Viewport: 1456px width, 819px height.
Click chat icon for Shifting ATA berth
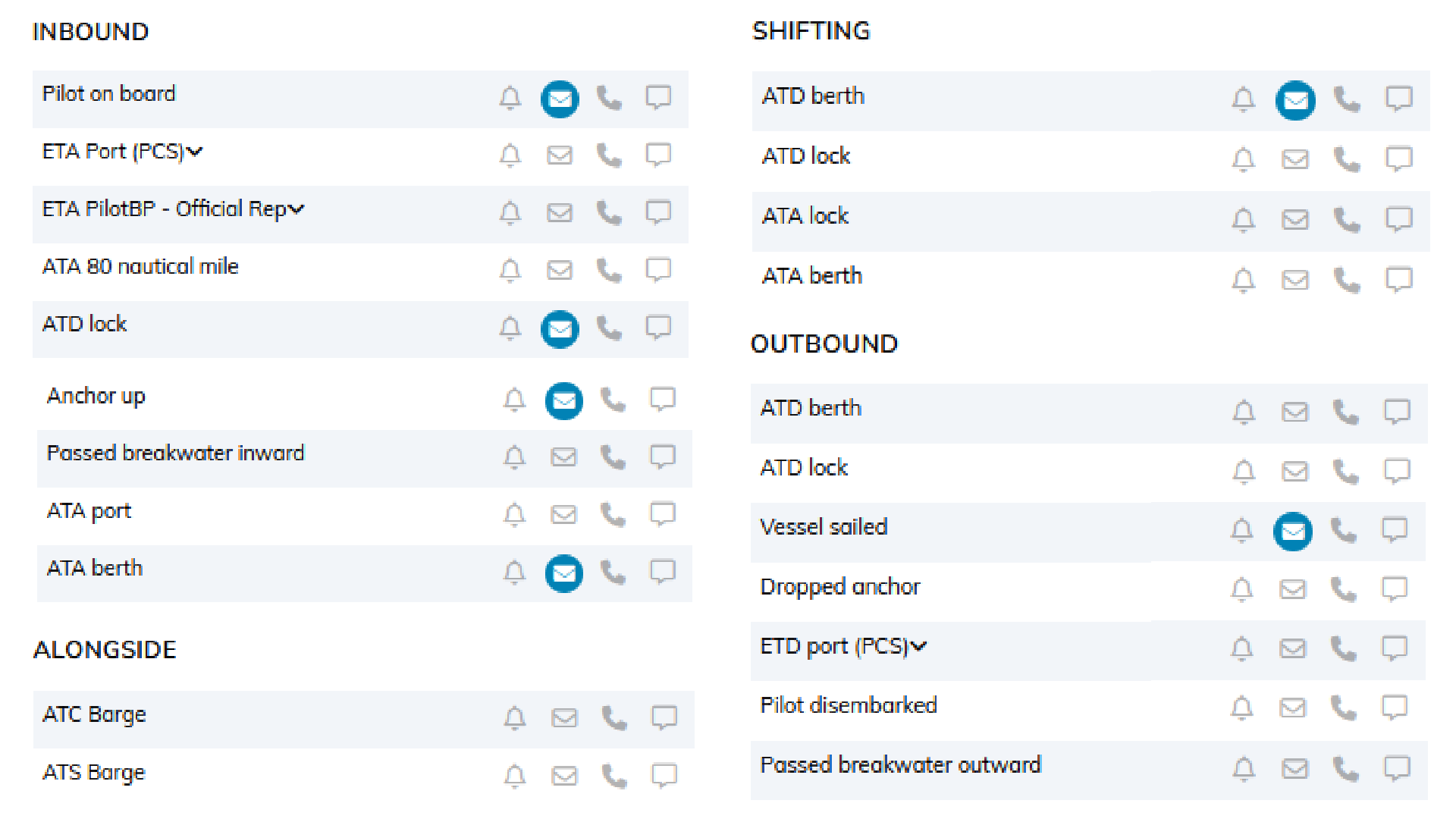click(x=1398, y=279)
